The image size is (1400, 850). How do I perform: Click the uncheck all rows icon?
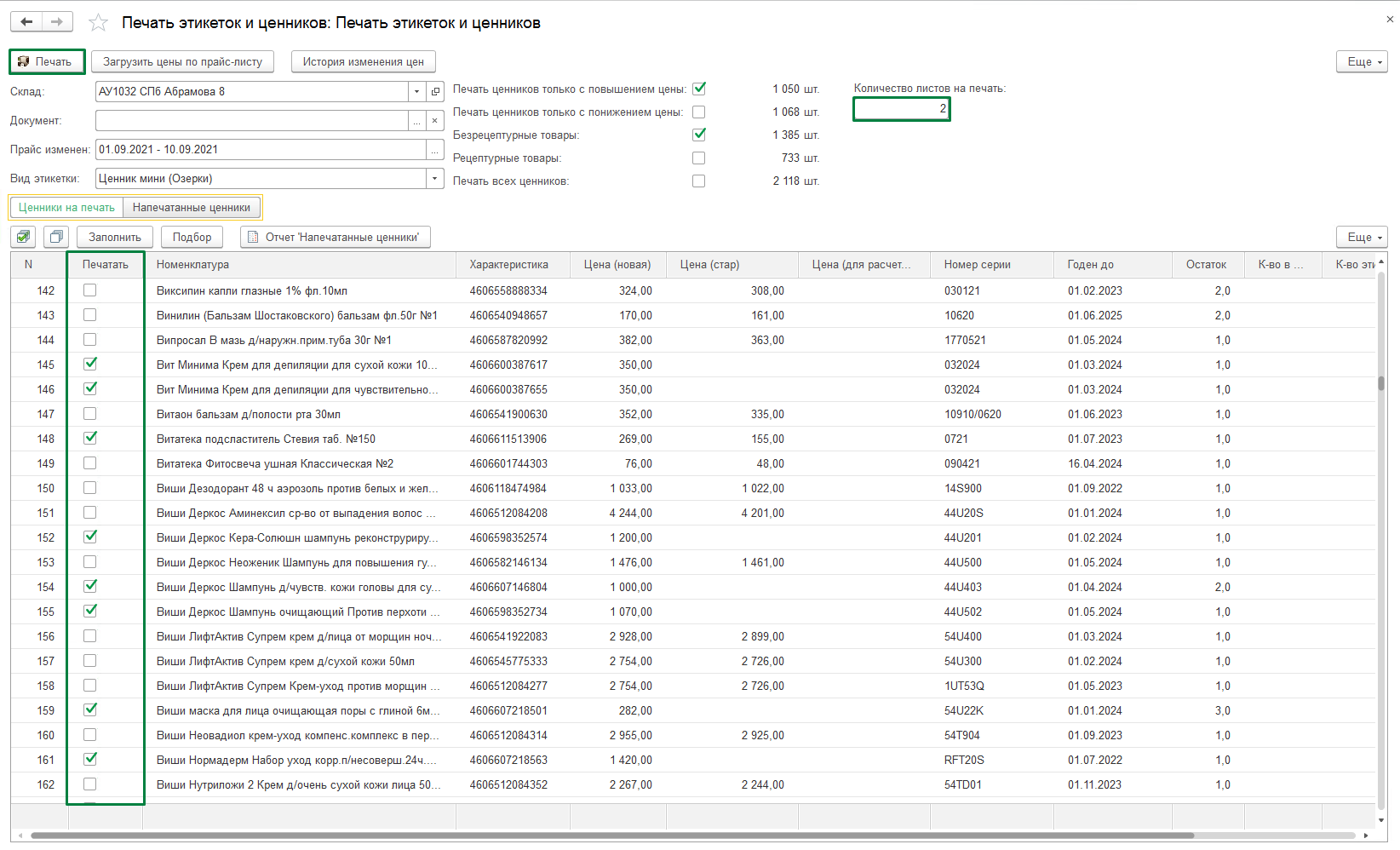point(56,237)
